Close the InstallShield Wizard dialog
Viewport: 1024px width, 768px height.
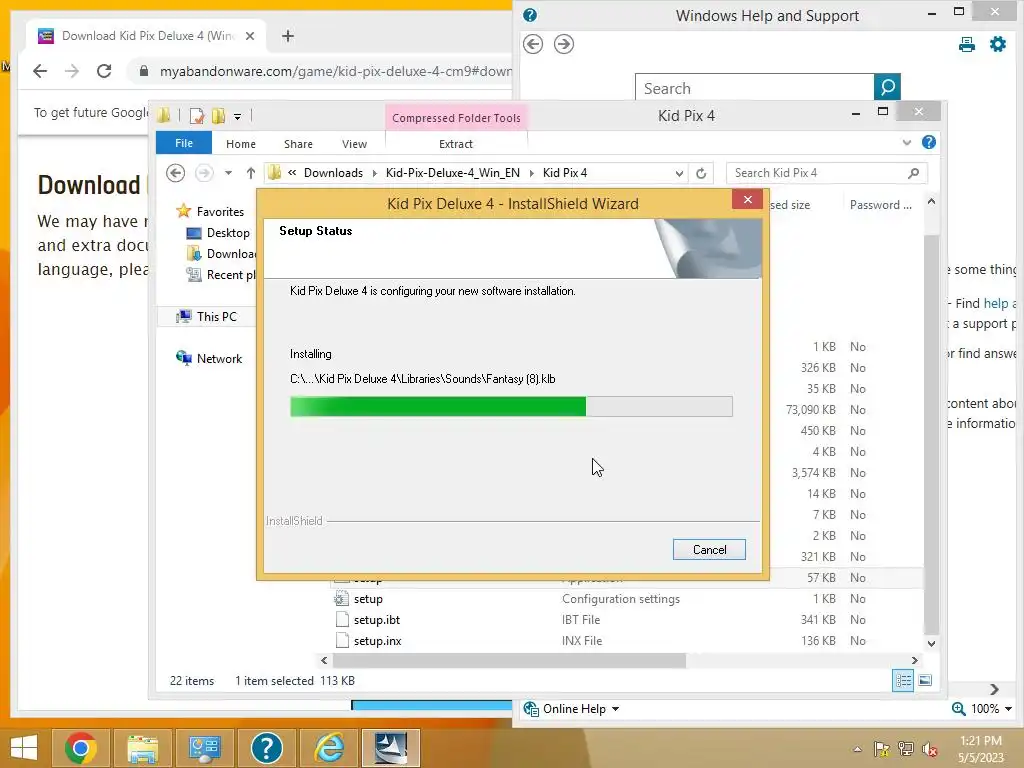coord(748,199)
